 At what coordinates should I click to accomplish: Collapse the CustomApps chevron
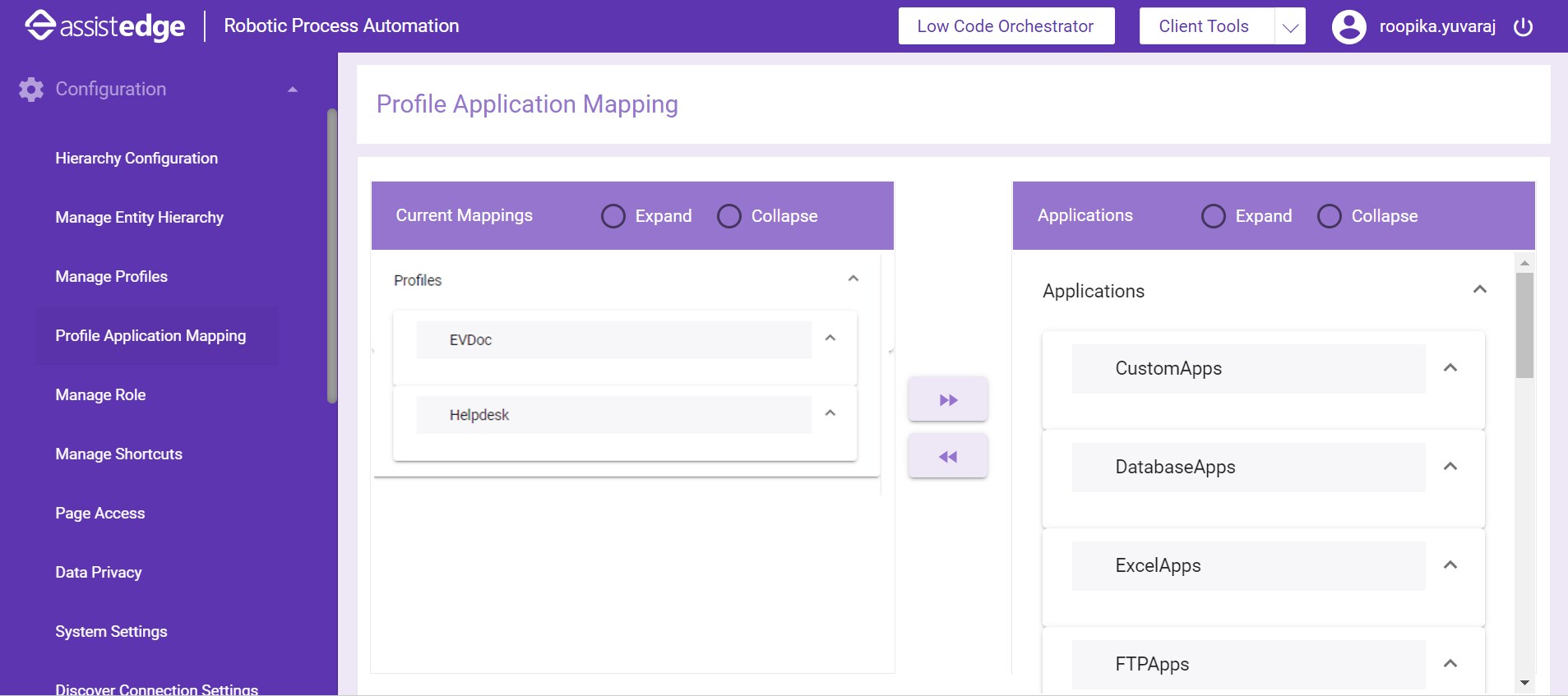1450,367
